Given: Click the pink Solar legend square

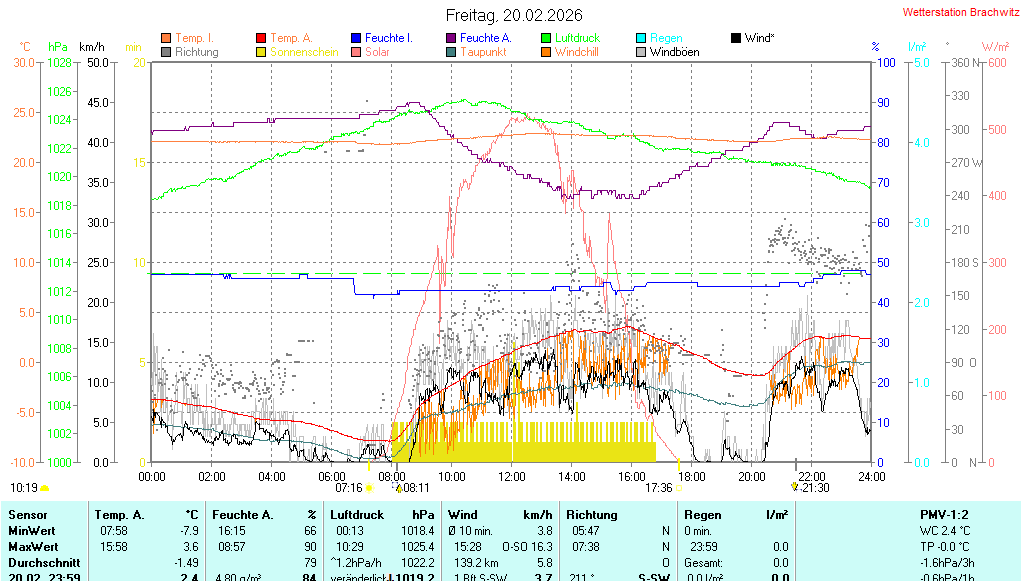Looking at the screenshot, I should click(357, 52).
